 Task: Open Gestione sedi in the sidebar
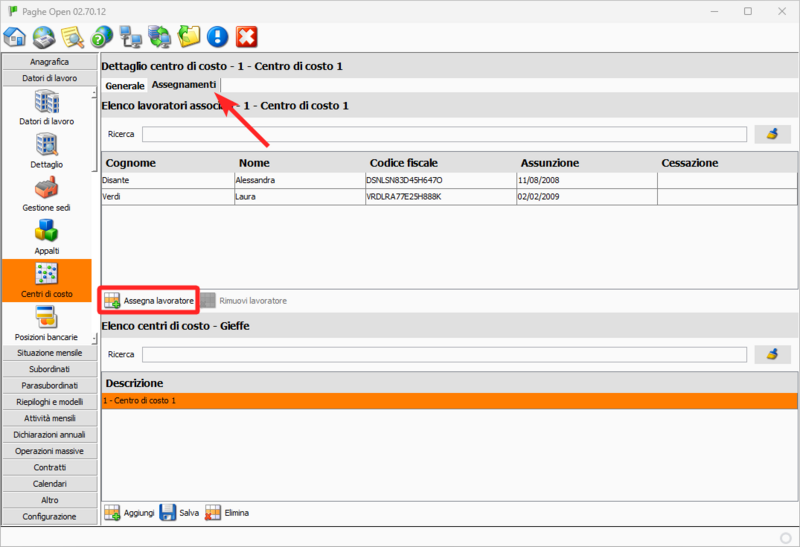[46, 192]
